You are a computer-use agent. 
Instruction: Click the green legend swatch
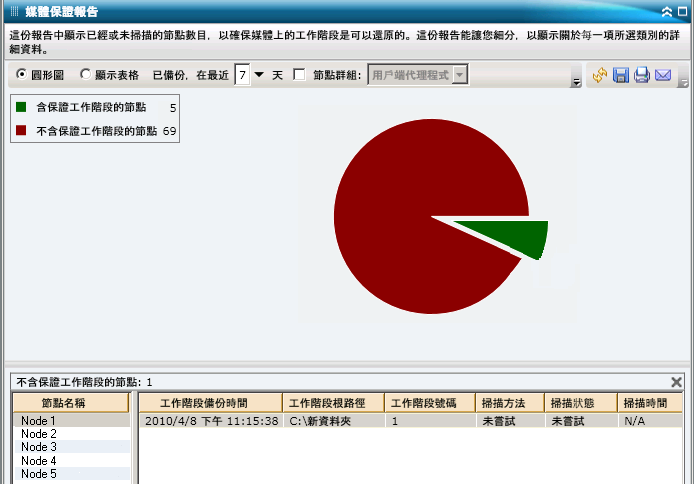click(21, 107)
